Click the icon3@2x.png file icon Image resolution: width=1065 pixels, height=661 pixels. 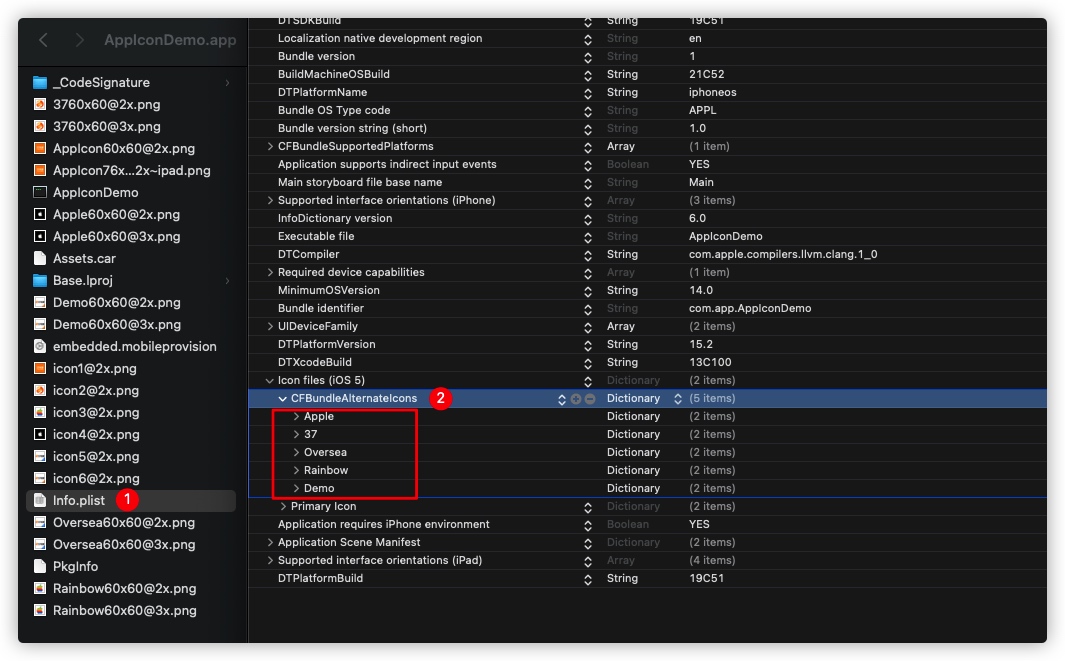[40, 412]
